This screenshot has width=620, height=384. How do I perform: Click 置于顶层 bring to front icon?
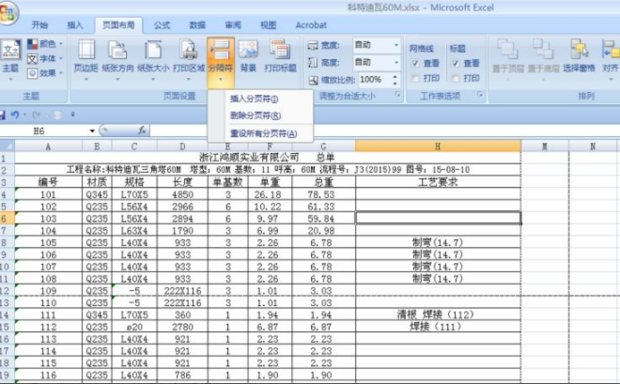coord(508,49)
